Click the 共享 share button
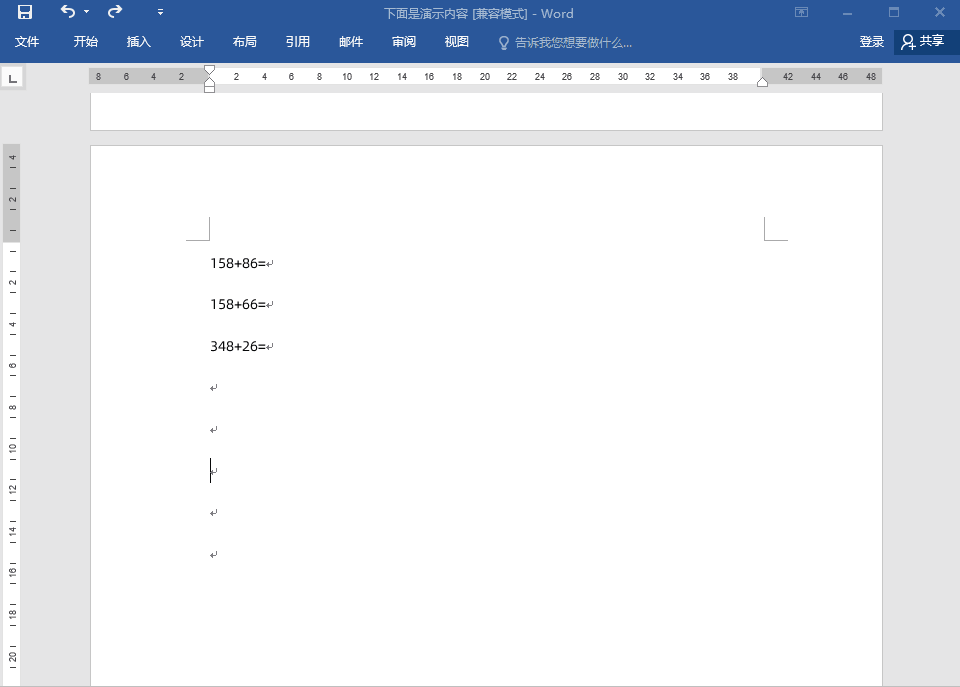 pos(922,42)
